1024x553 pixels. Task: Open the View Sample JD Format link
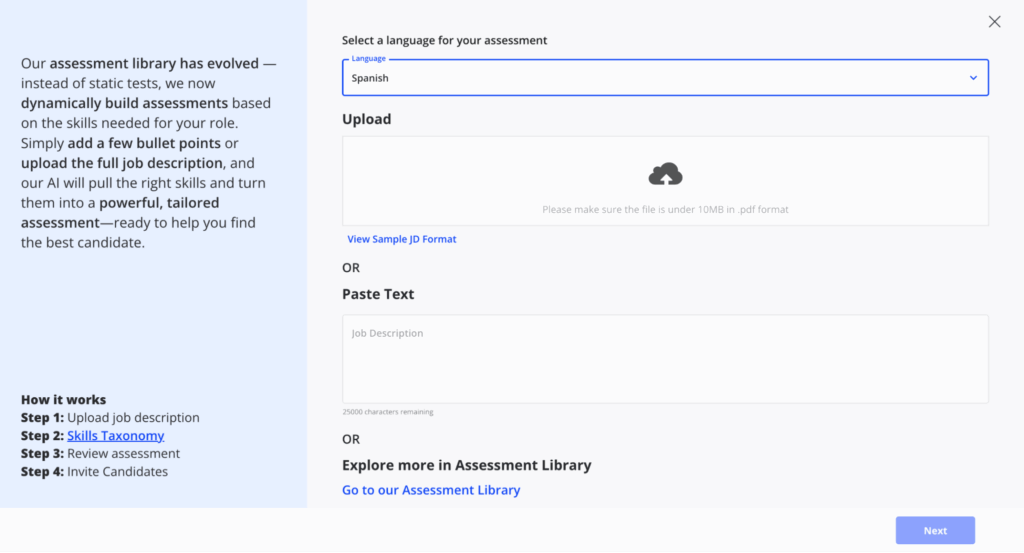tap(402, 240)
